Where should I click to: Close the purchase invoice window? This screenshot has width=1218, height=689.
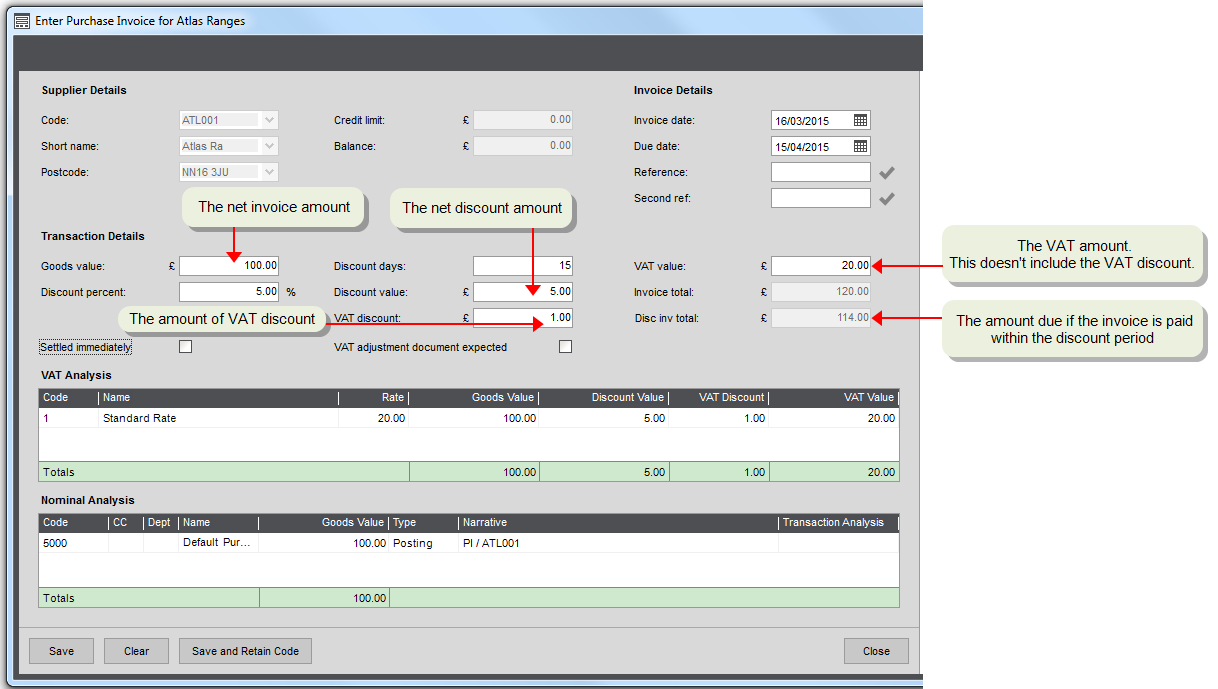pos(876,651)
